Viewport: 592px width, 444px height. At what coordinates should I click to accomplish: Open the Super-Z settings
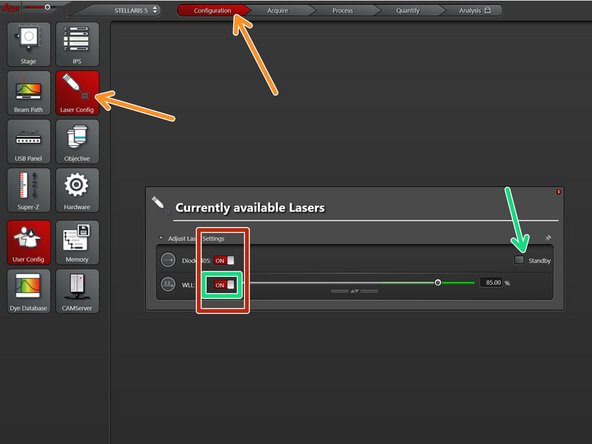coord(29,190)
